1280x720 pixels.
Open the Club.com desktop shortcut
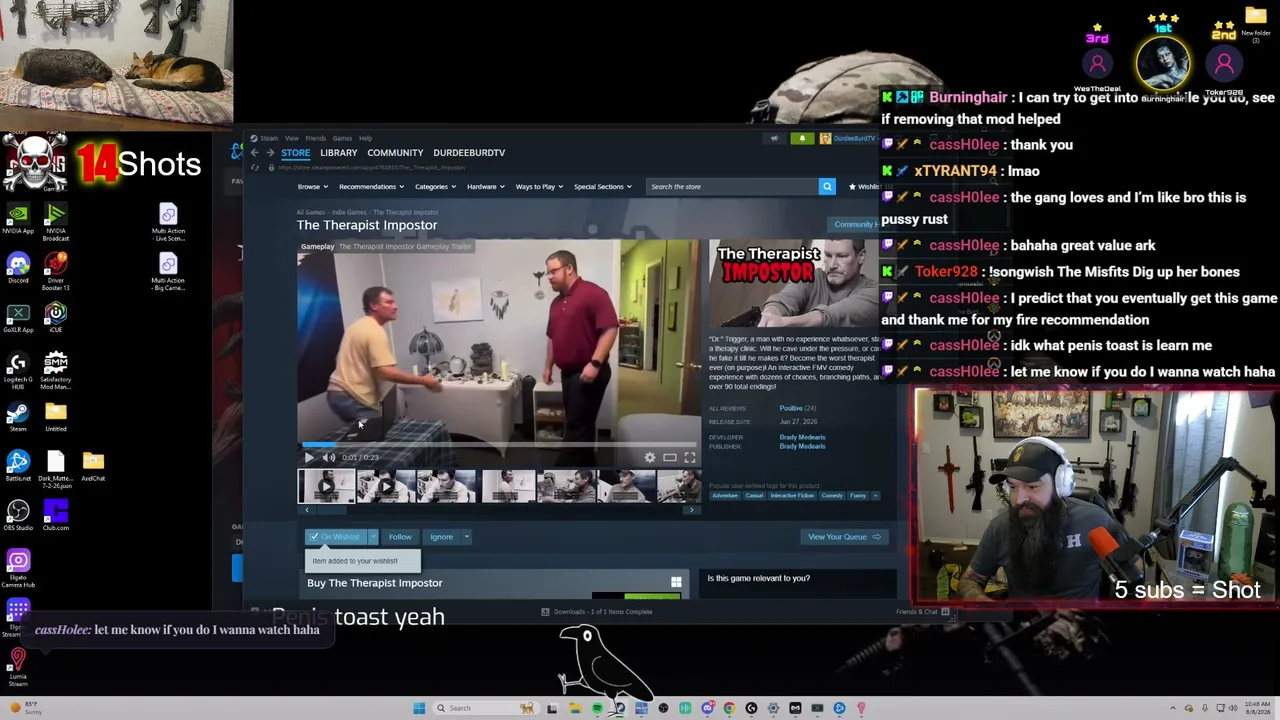[56, 515]
